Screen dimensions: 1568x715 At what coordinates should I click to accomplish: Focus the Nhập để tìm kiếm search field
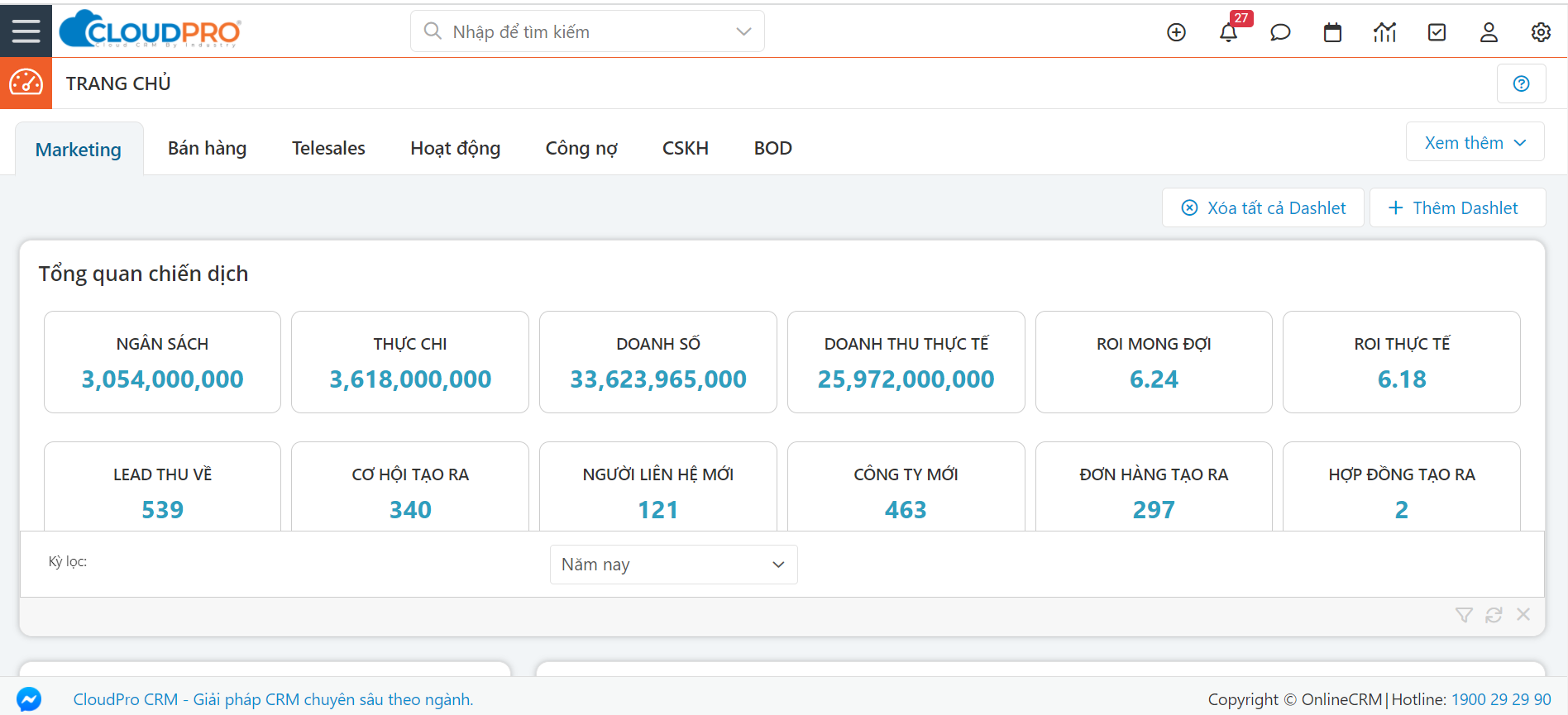pyautogui.click(x=587, y=31)
